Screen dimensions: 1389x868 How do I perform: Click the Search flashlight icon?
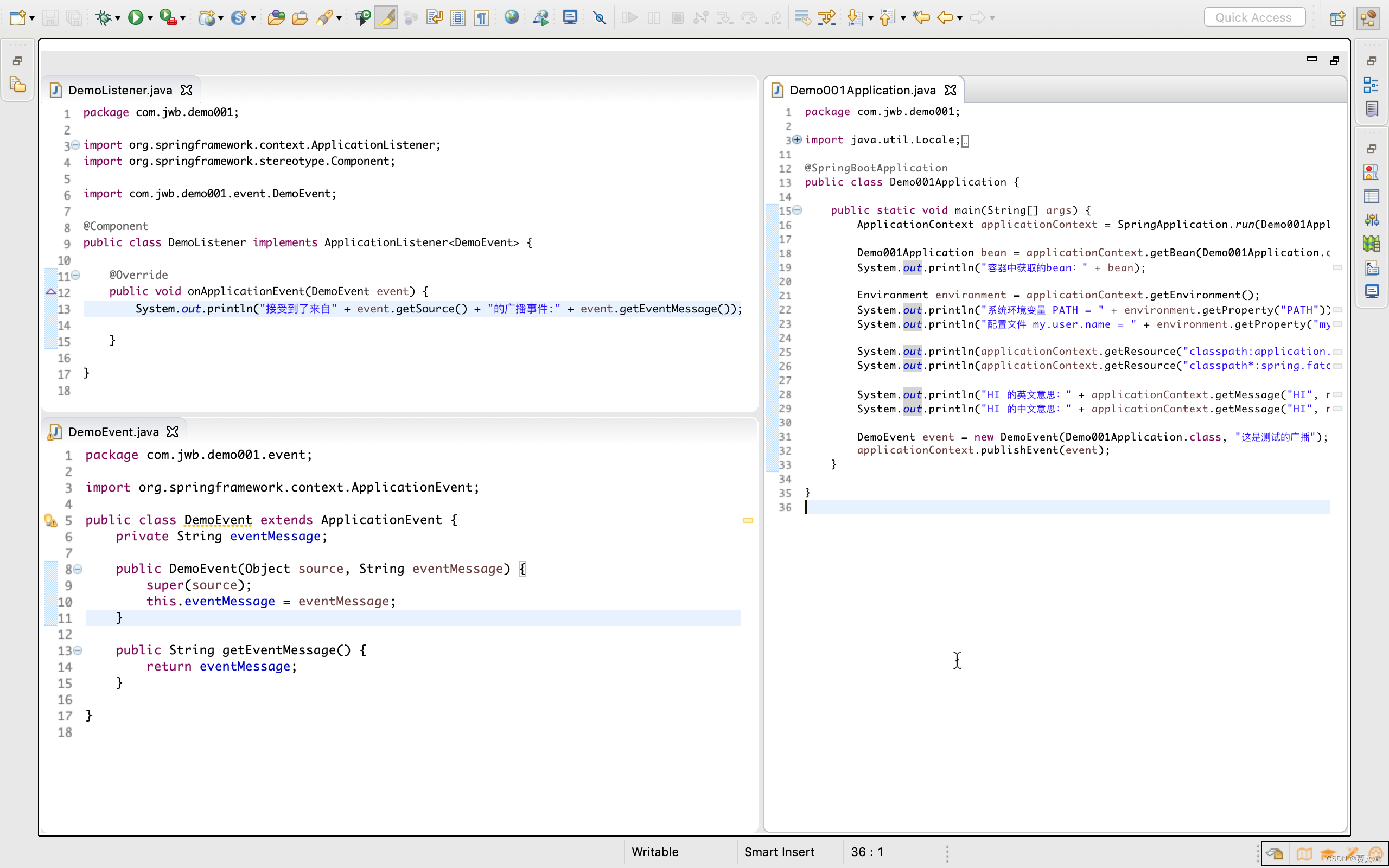pos(324,18)
